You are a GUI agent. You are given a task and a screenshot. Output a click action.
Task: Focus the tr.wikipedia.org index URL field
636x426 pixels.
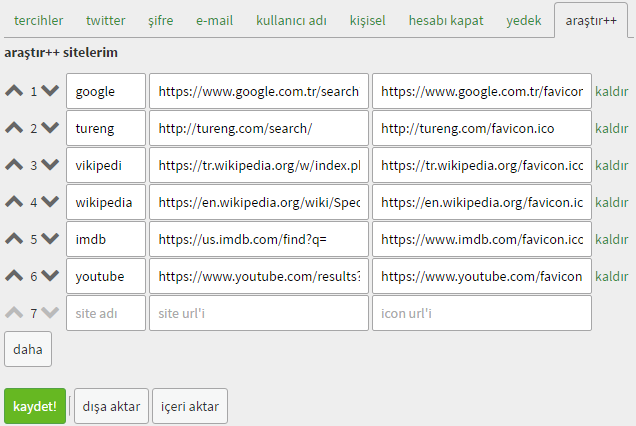(259, 165)
